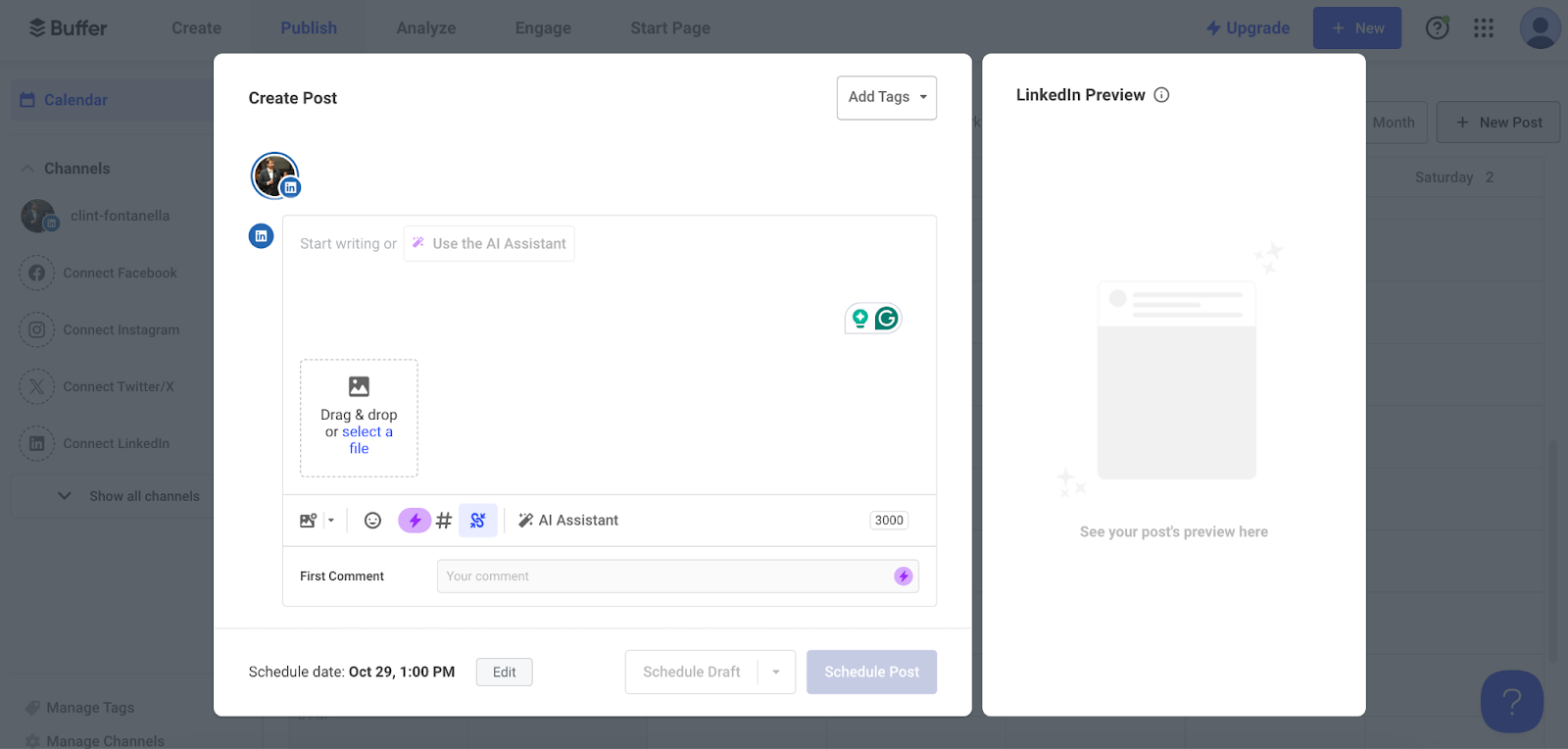Open the help chat bubble button
This screenshot has height=749, width=1568.
(1512, 702)
